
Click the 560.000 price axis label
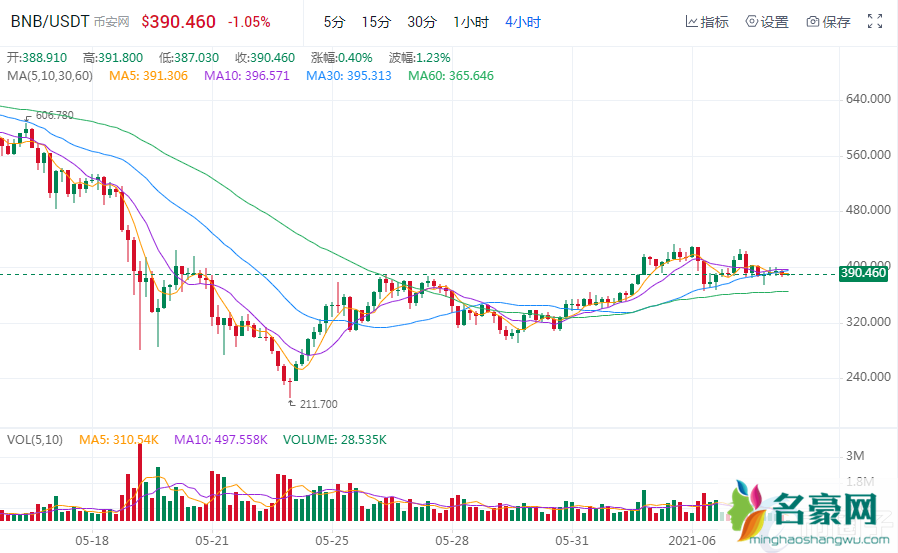click(x=868, y=155)
